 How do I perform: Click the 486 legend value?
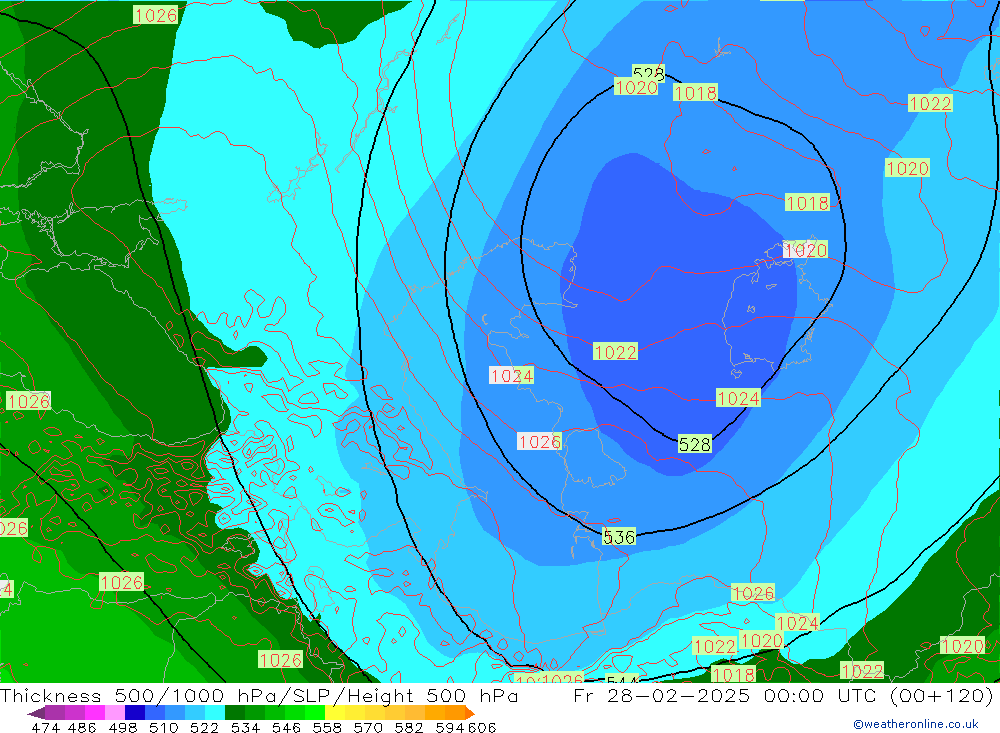[82, 727]
